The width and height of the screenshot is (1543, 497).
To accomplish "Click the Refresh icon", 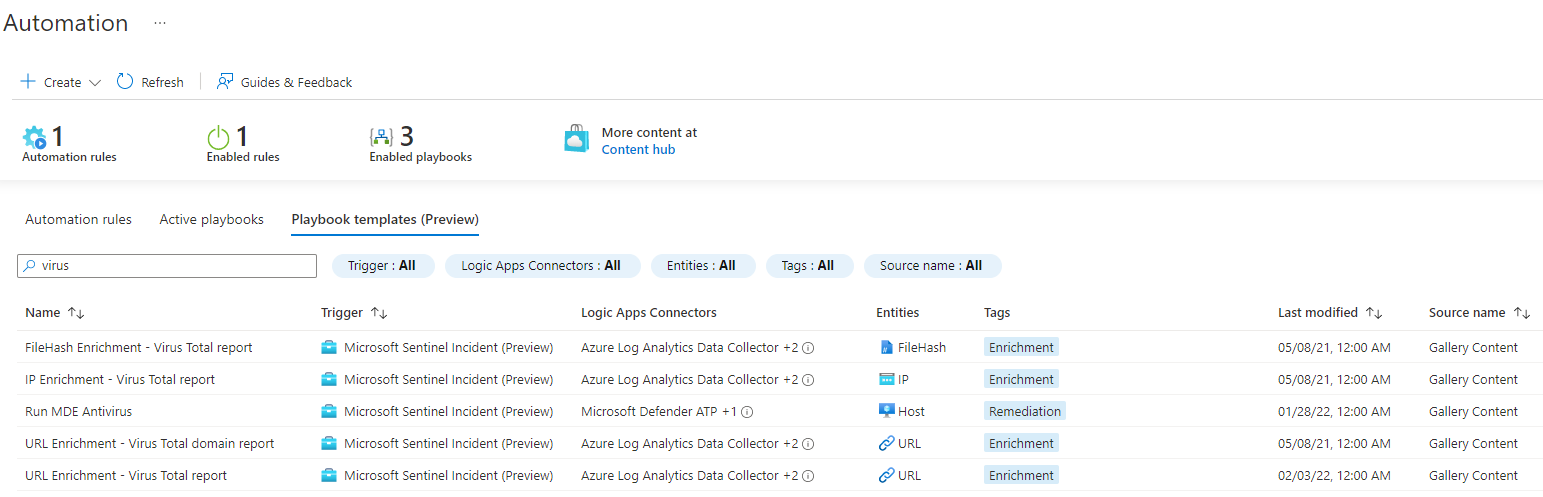I will click(125, 82).
